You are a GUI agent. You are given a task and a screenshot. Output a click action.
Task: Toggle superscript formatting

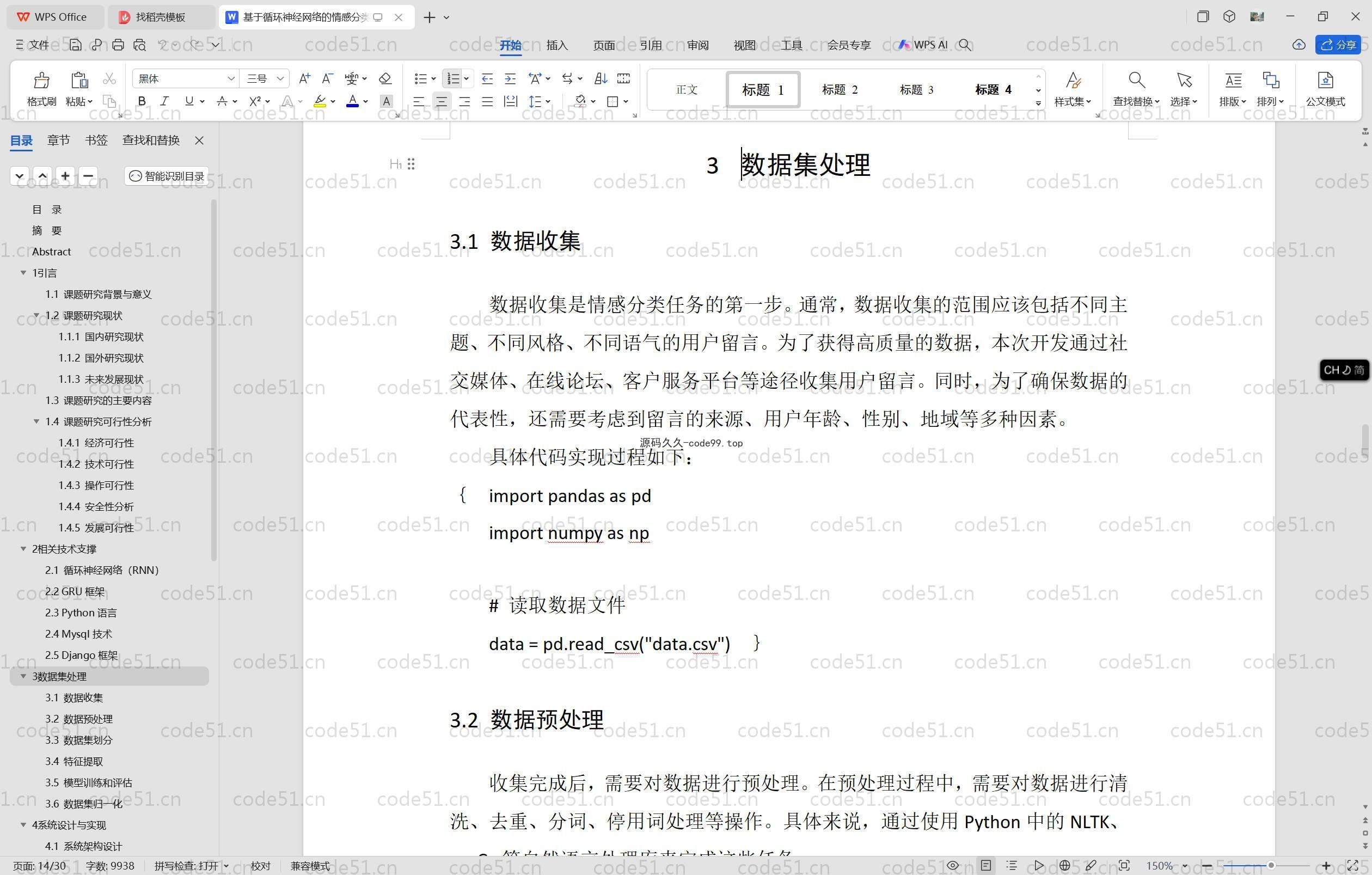point(255,101)
